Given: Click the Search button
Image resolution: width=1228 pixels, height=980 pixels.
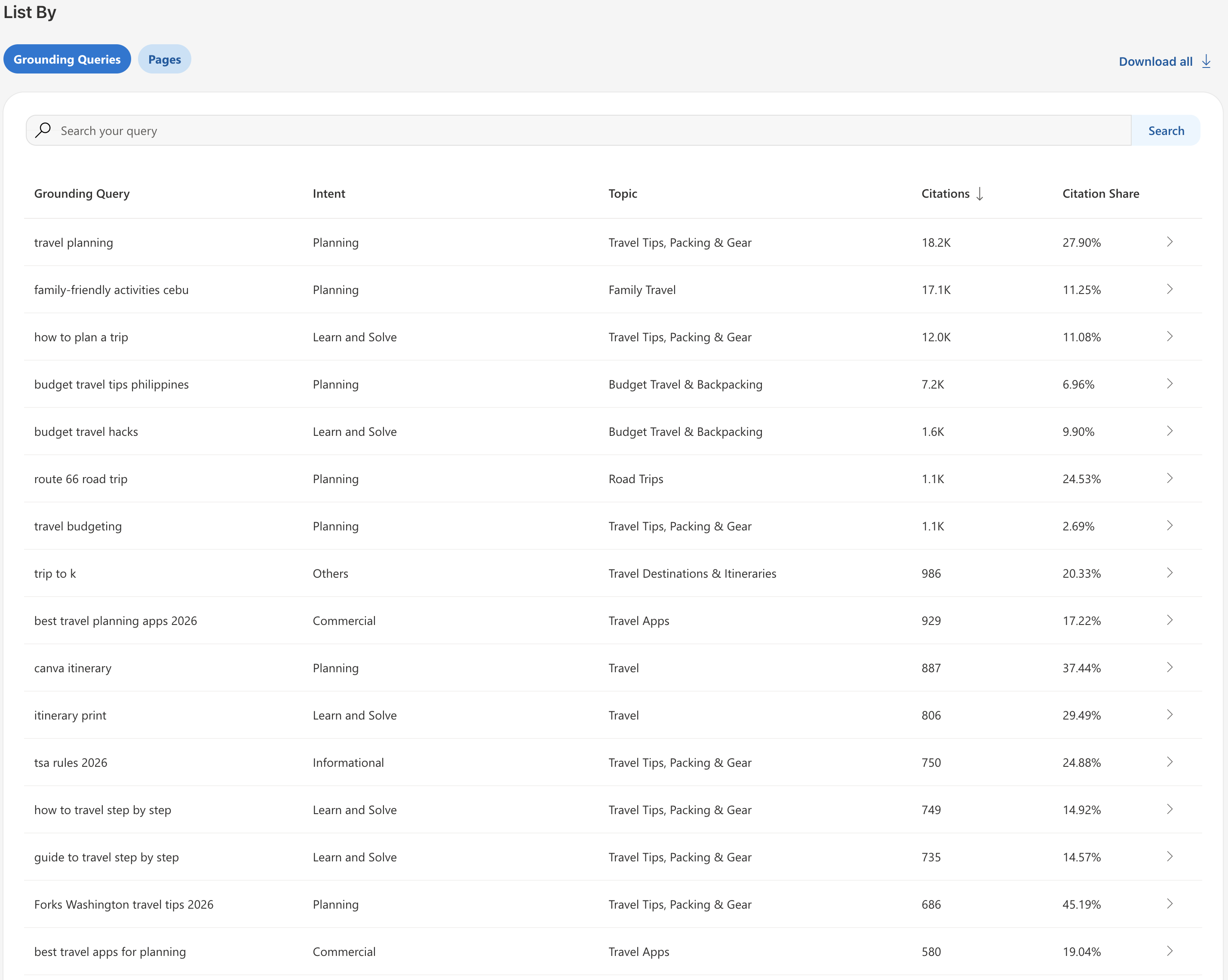Looking at the screenshot, I should (1166, 130).
